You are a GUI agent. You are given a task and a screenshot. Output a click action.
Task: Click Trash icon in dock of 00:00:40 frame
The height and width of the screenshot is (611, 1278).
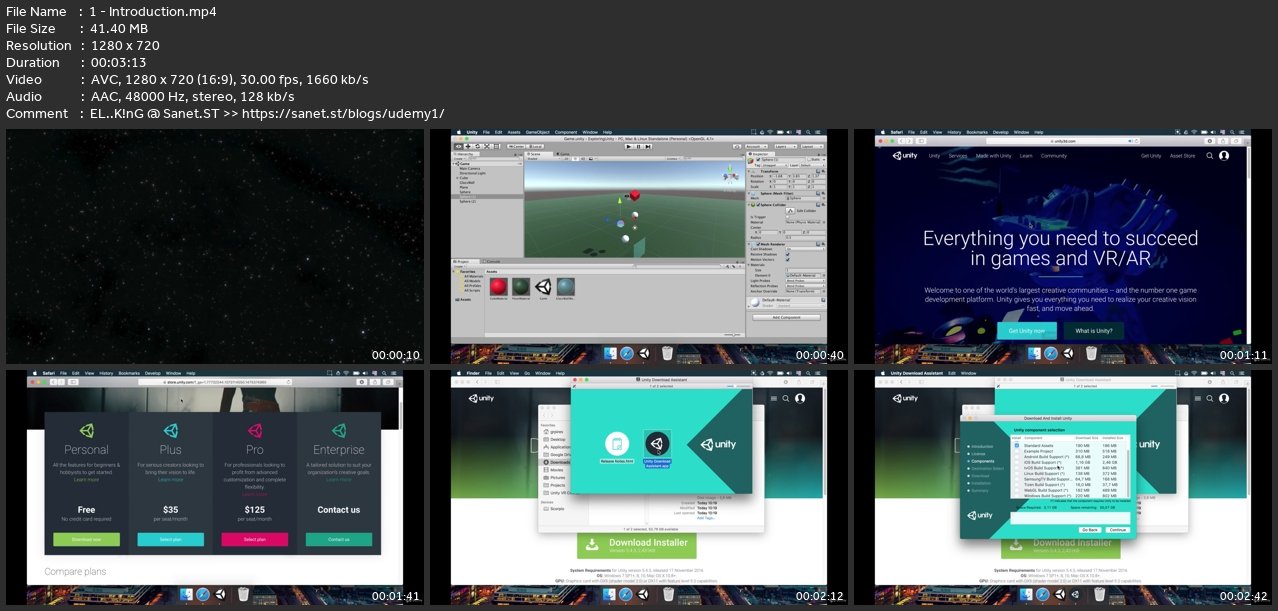(x=667, y=353)
